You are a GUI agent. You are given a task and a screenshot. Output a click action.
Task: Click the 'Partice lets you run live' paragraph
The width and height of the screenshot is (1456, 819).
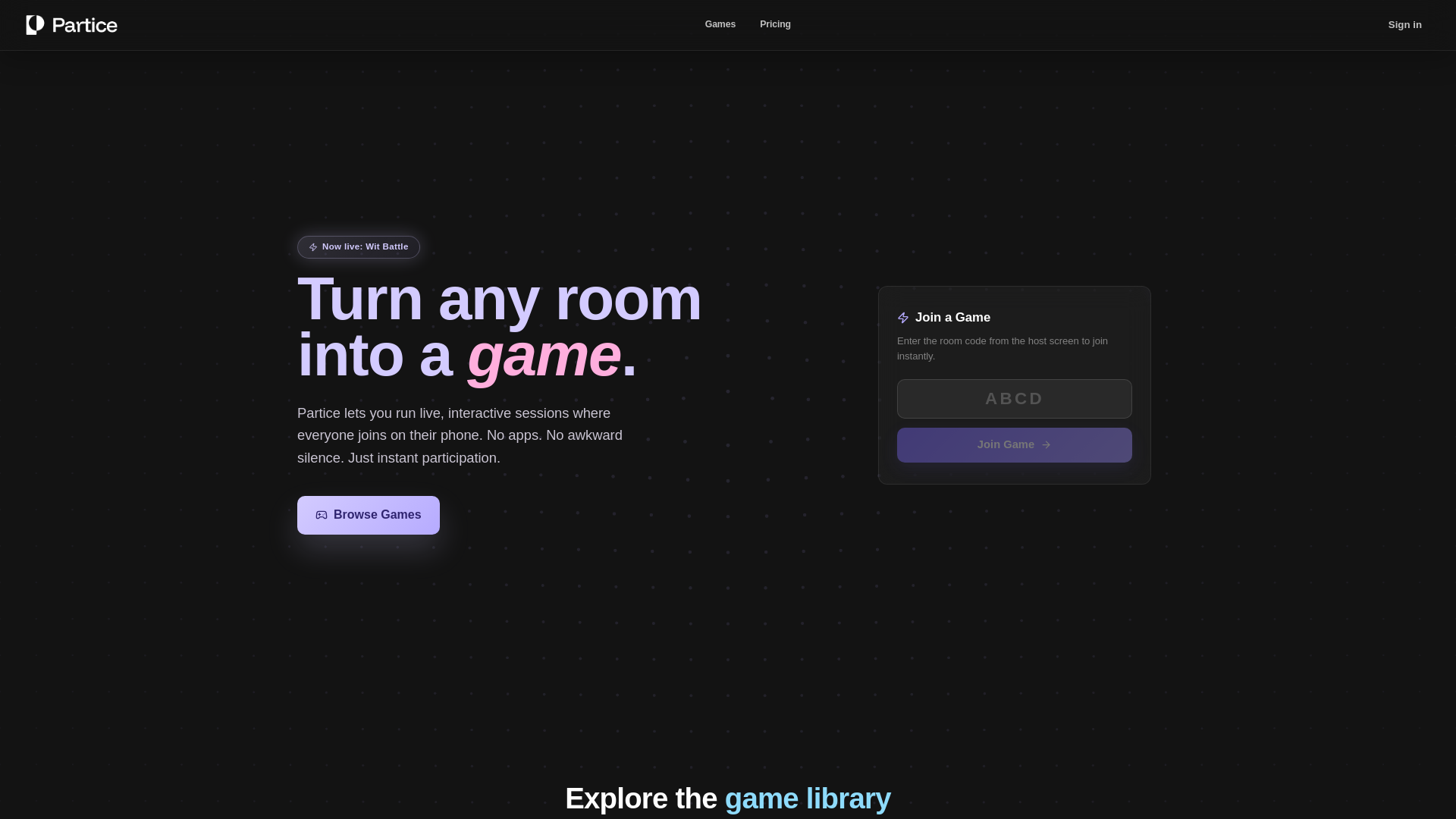460,435
